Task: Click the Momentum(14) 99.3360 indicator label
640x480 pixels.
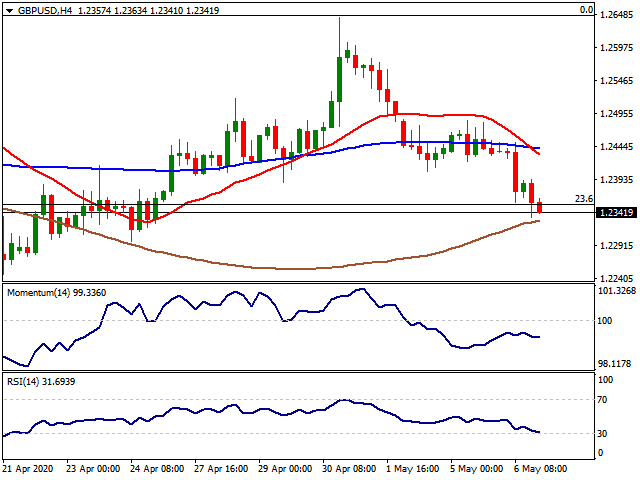Action: coord(56,293)
